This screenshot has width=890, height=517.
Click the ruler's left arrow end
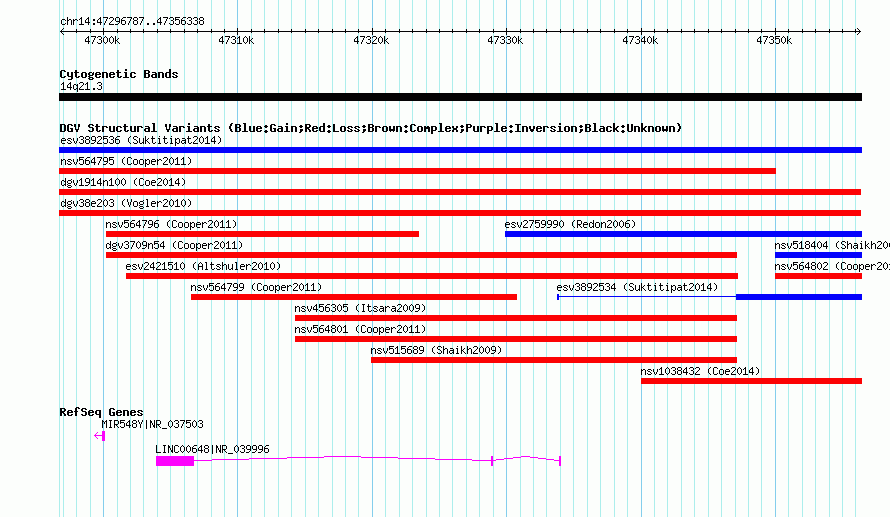tap(62, 32)
